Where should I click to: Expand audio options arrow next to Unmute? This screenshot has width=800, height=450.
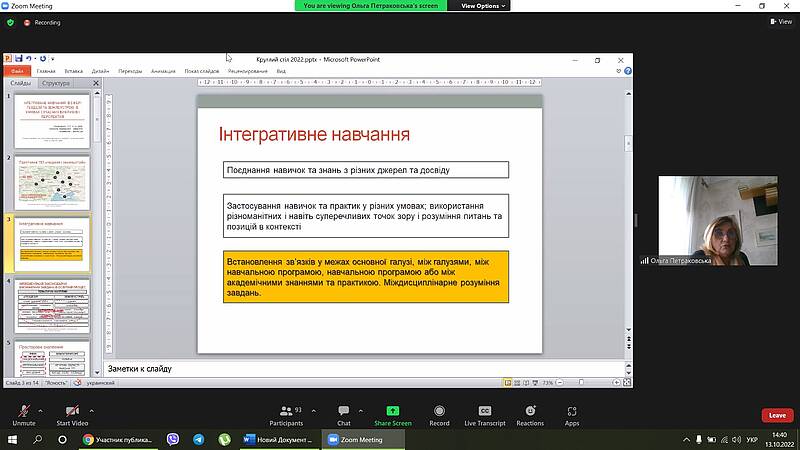pos(41,409)
